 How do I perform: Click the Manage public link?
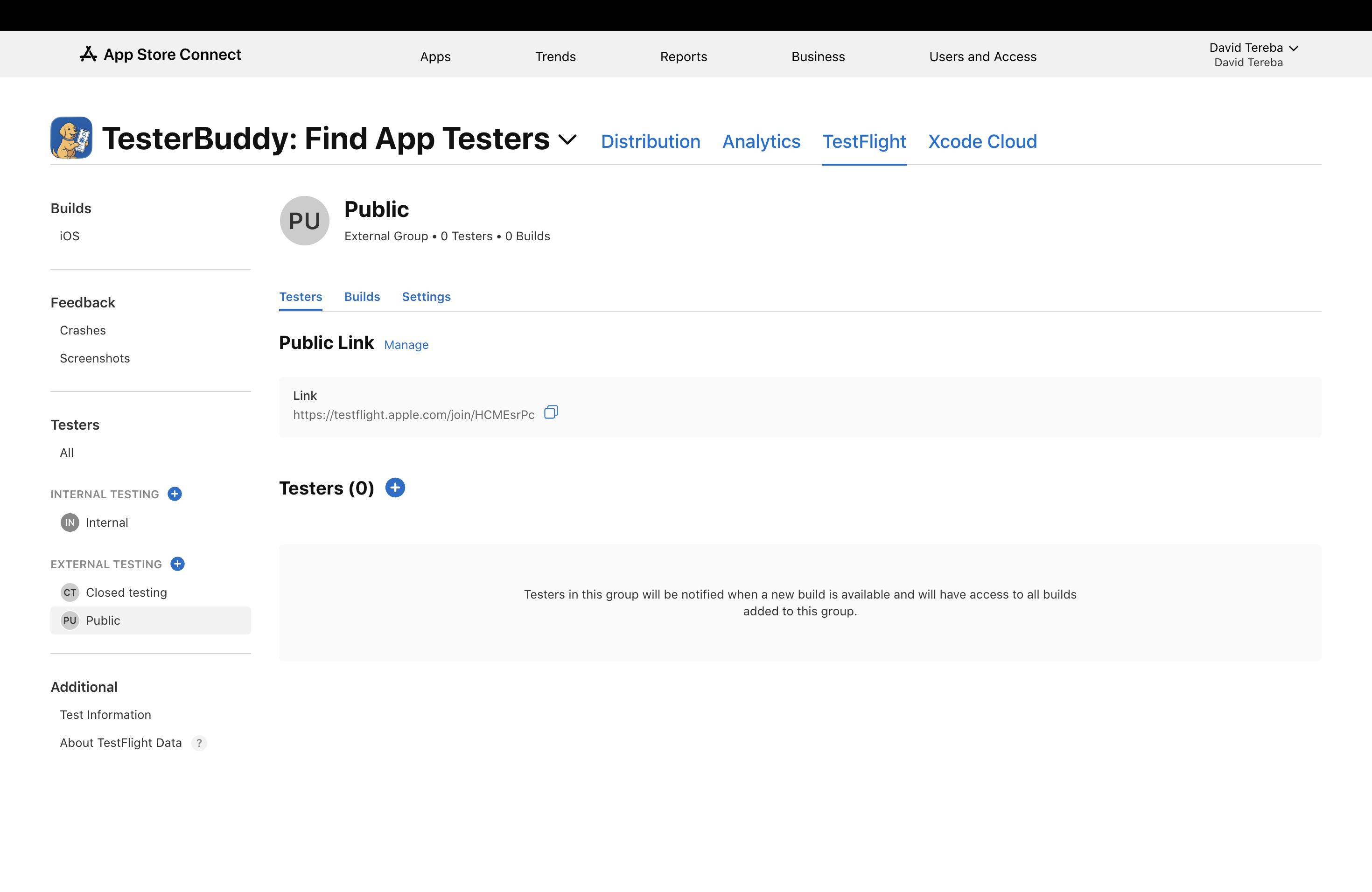point(406,345)
